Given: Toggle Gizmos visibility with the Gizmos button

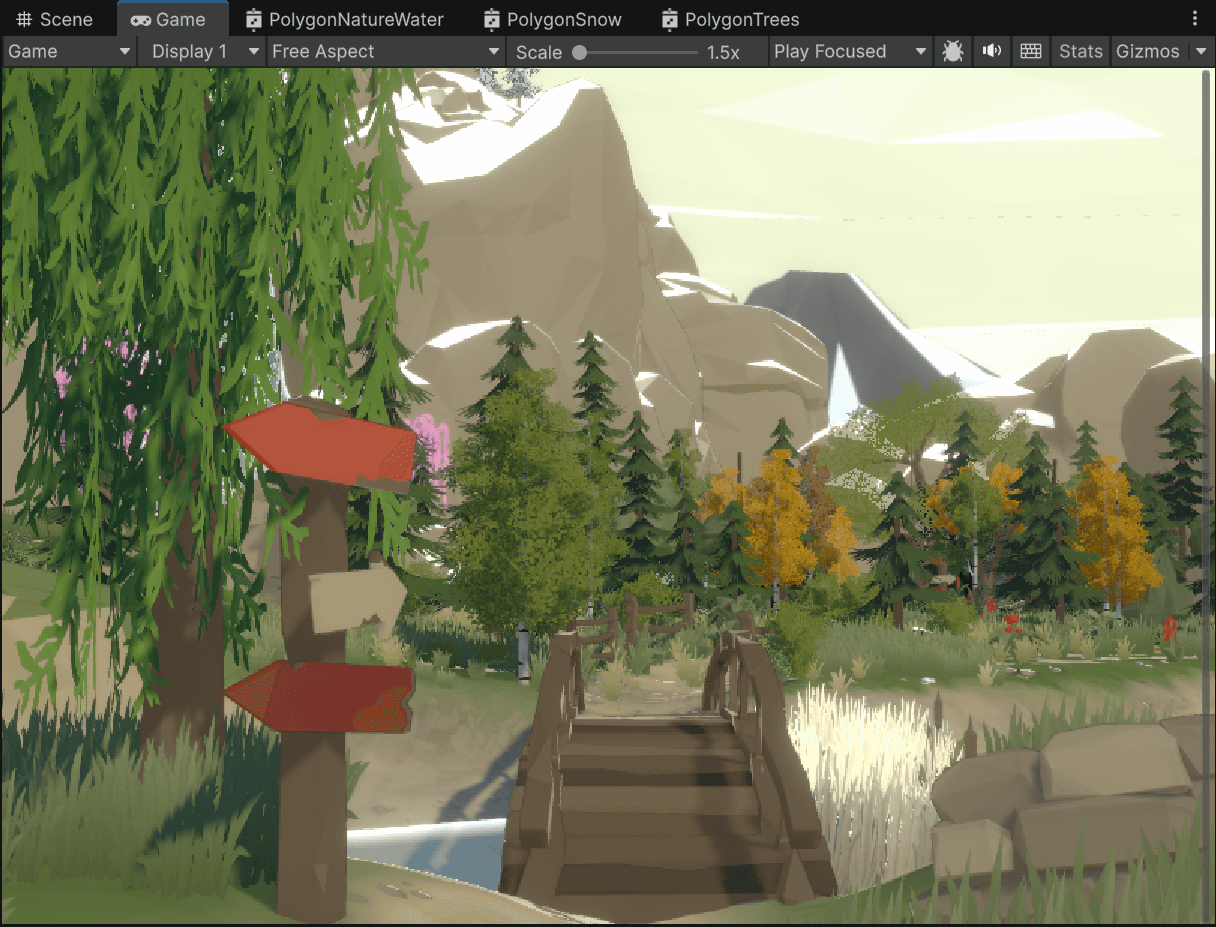Looking at the screenshot, I should coord(1148,51).
